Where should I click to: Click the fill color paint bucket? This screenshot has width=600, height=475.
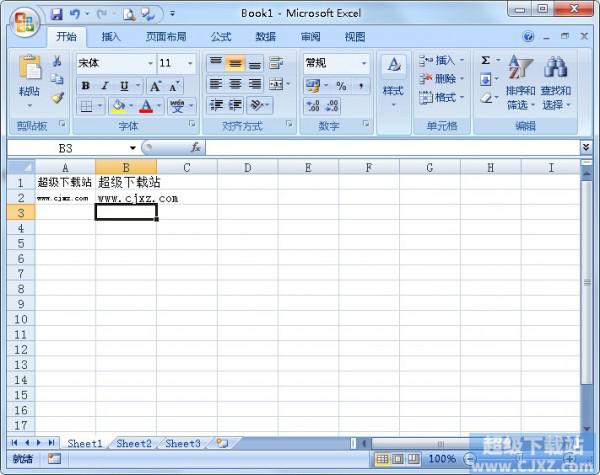point(118,106)
